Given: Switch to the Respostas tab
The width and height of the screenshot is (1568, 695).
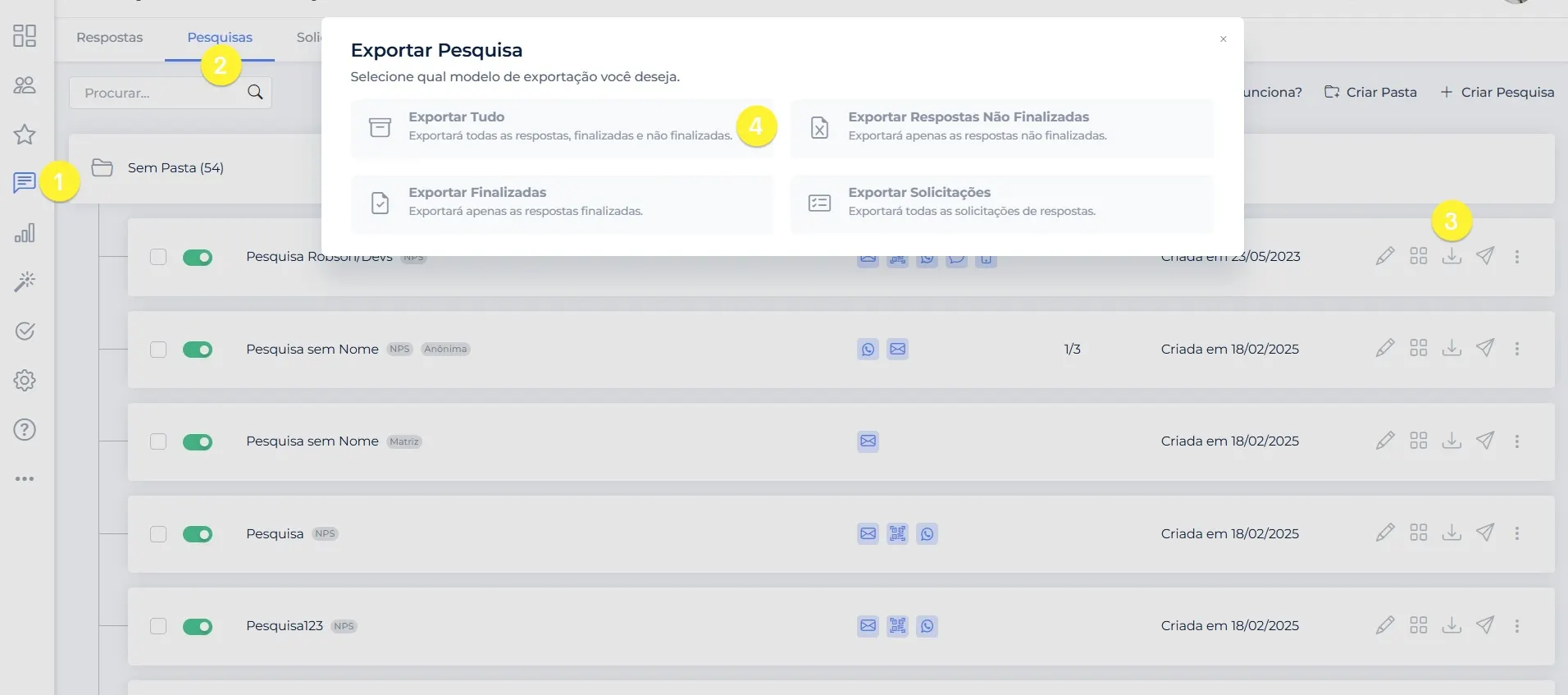Looking at the screenshot, I should pyautogui.click(x=109, y=38).
